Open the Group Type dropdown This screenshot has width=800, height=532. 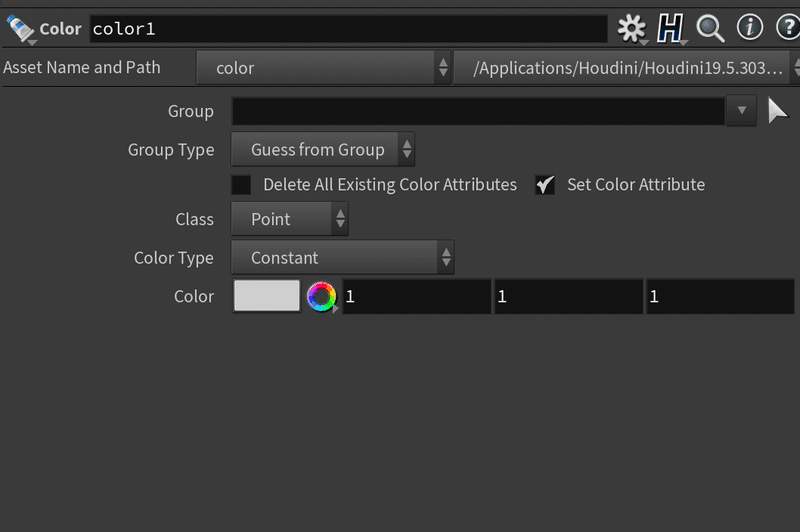[x=323, y=150]
